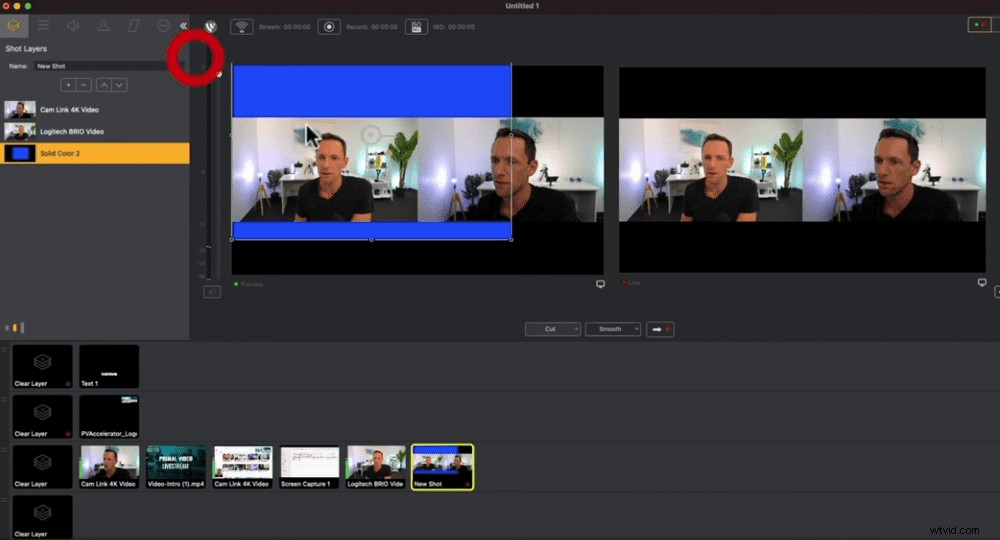The height and width of the screenshot is (540, 1000).
Task: Start streaming with the broadcast button
Action: tap(242, 27)
